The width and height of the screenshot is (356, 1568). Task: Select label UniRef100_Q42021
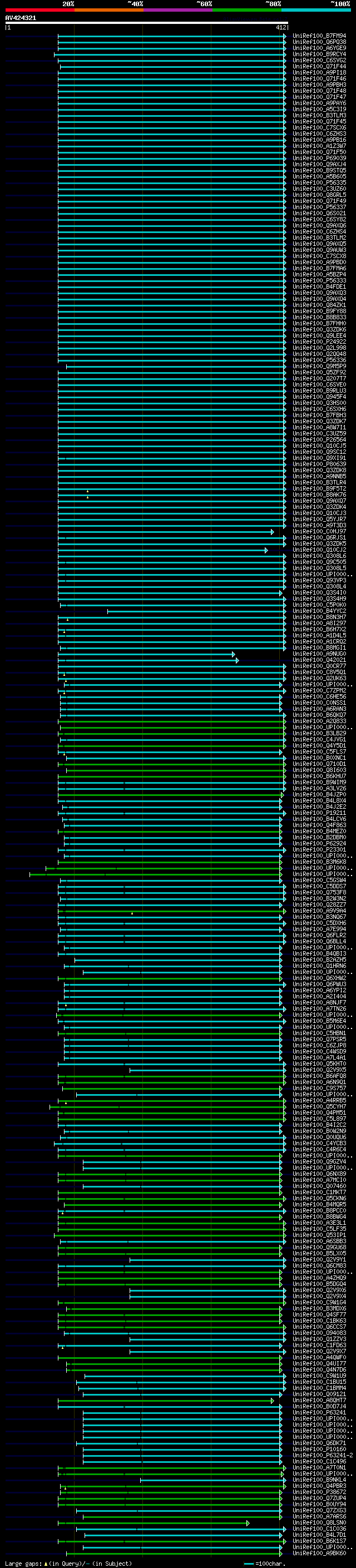pyautogui.click(x=319, y=660)
